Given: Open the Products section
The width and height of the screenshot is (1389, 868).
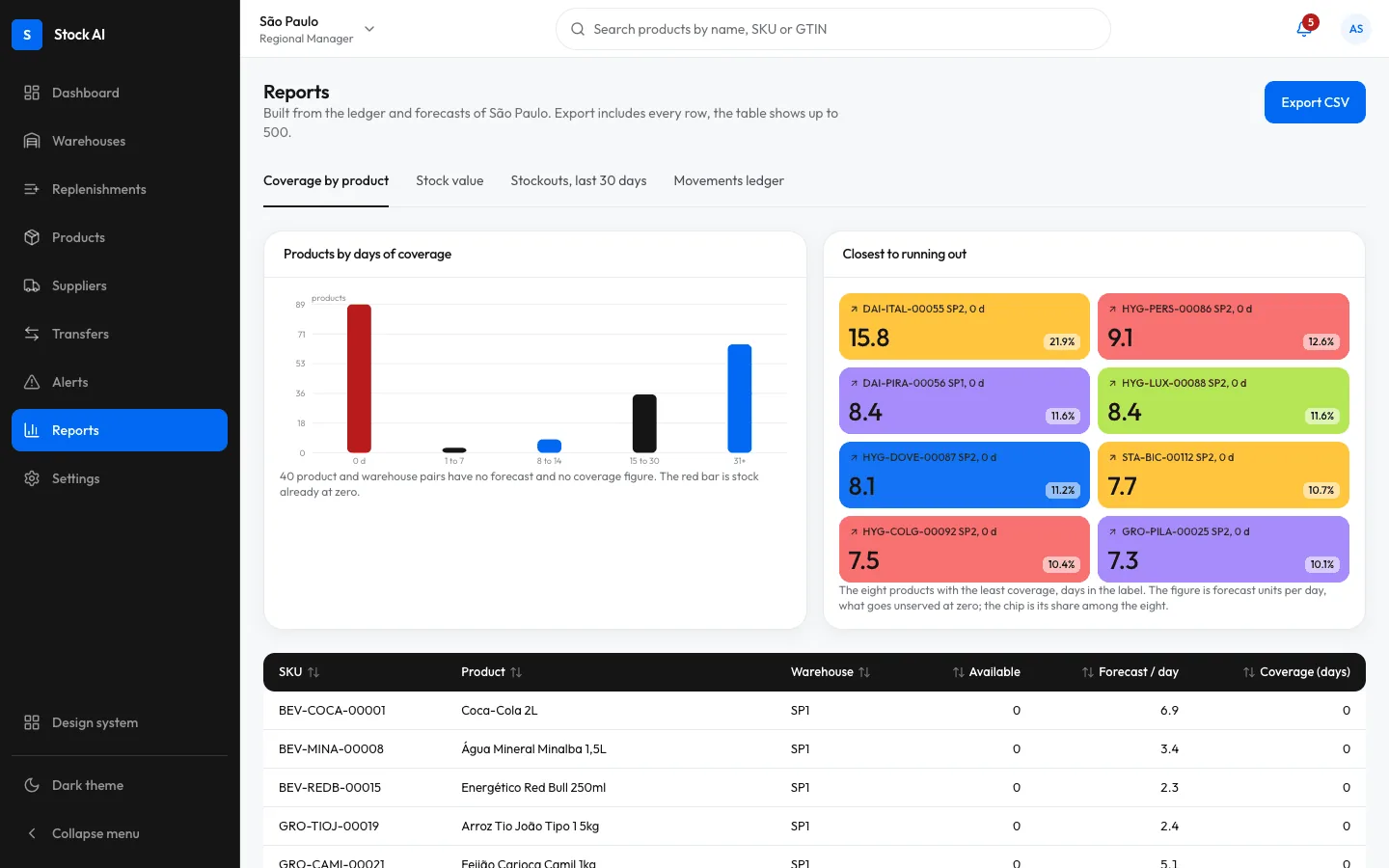Looking at the screenshot, I should click(x=120, y=237).
